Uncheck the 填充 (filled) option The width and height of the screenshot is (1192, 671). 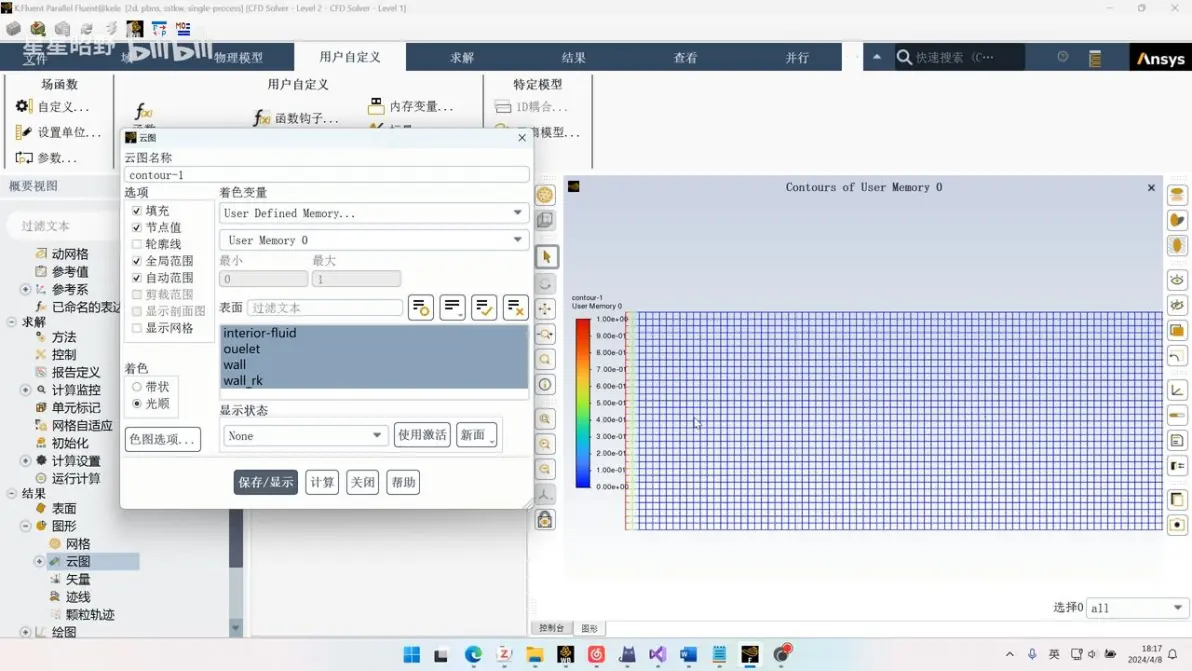[x=137, y=210]
